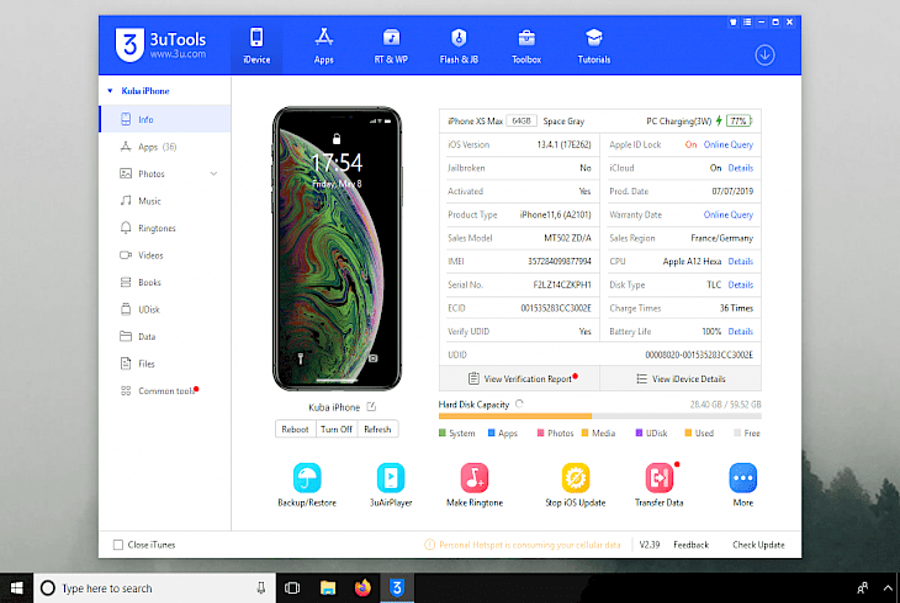Click the Stop iOS Update icon
Viewport: 900px width, 603px height.
[x=575, y=478]
